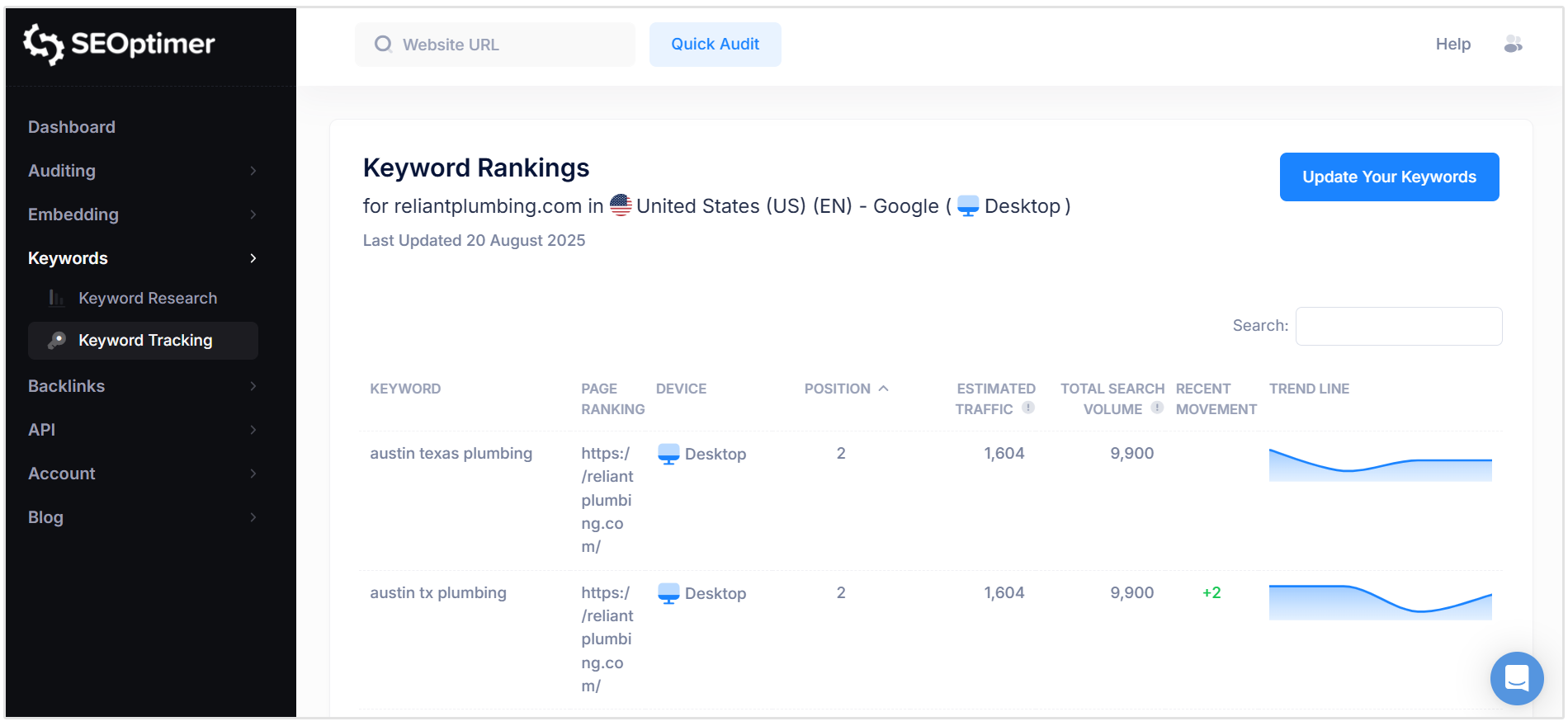This screenshot has width=1568, height=726.
Task: Focus the table Search input box
Action: pyautogui.click(x=1399, y=326)
